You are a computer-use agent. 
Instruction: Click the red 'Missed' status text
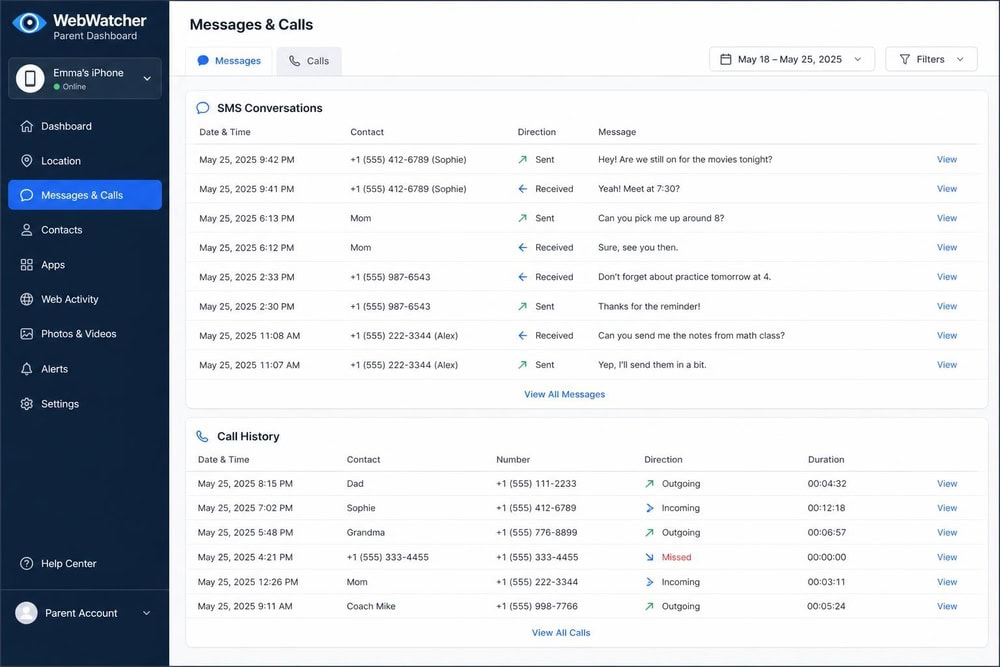676,557
